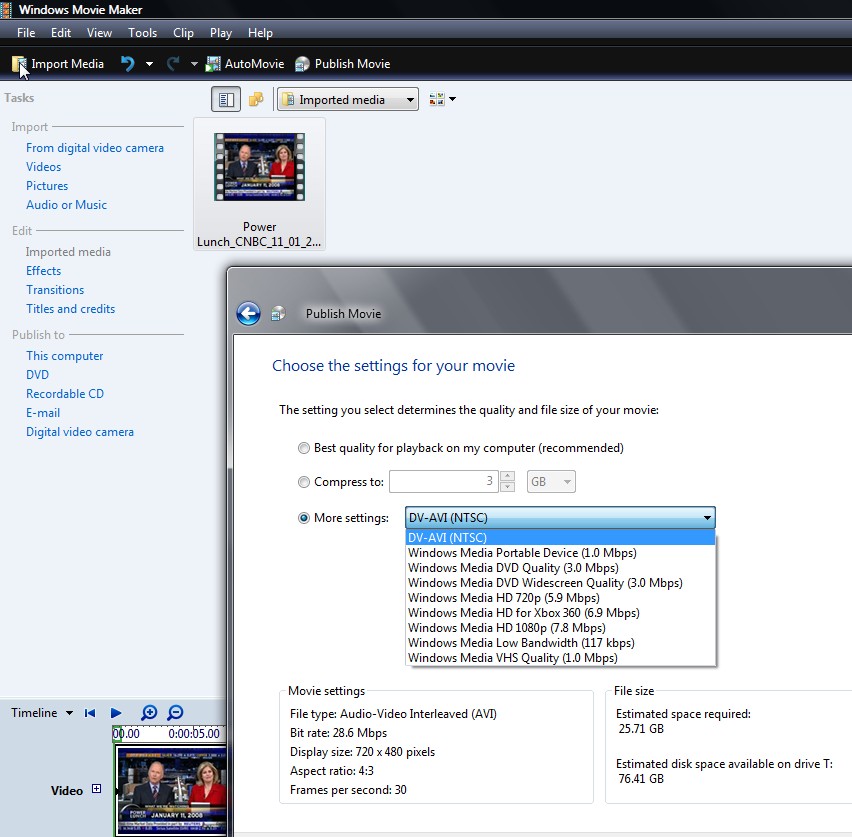Image resolution: width=852 pixels, height=837 pixels.
Task: Open the Undo history dropdown arrow
Action: coord(149,64)
